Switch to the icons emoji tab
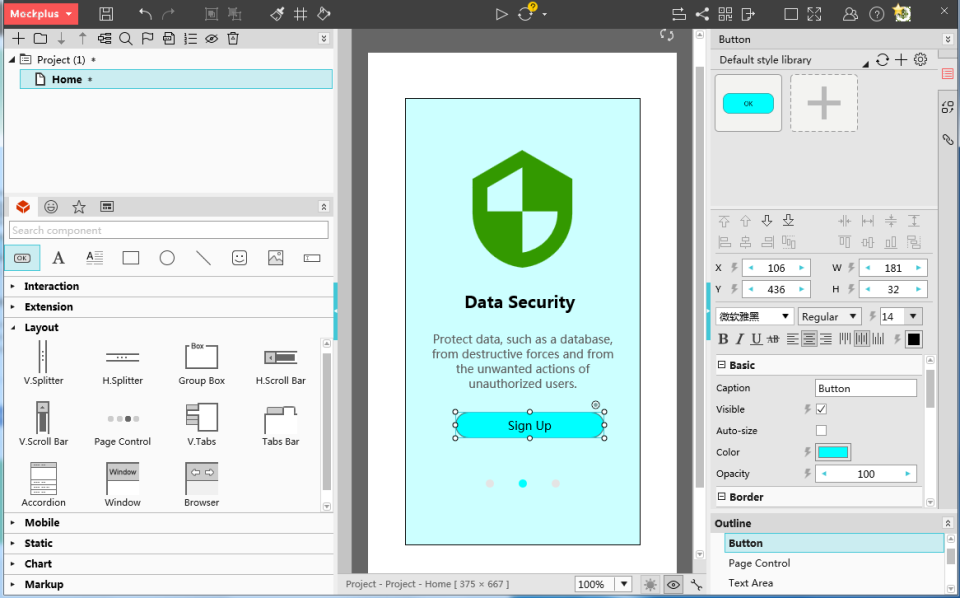 51,207
